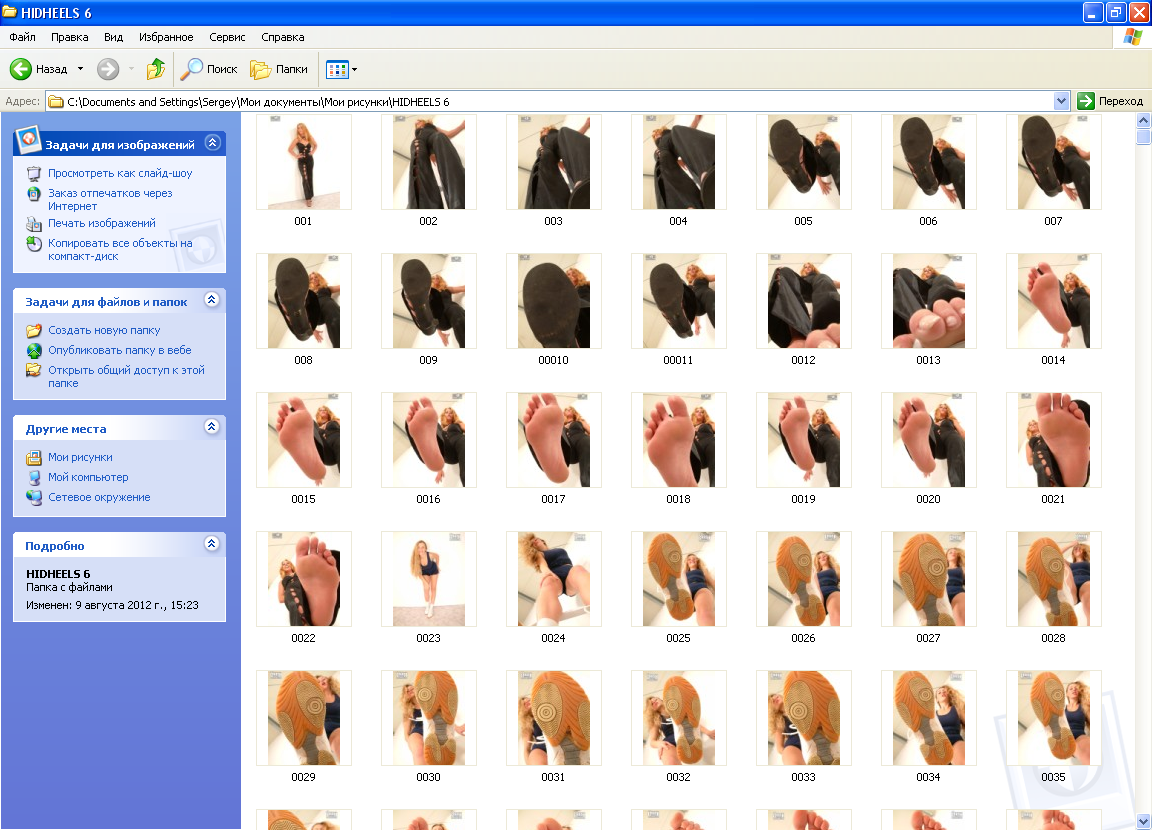Open Сетевое окружение location link
This screenshot has height=830, width=1152.
[x=99, y=497]
